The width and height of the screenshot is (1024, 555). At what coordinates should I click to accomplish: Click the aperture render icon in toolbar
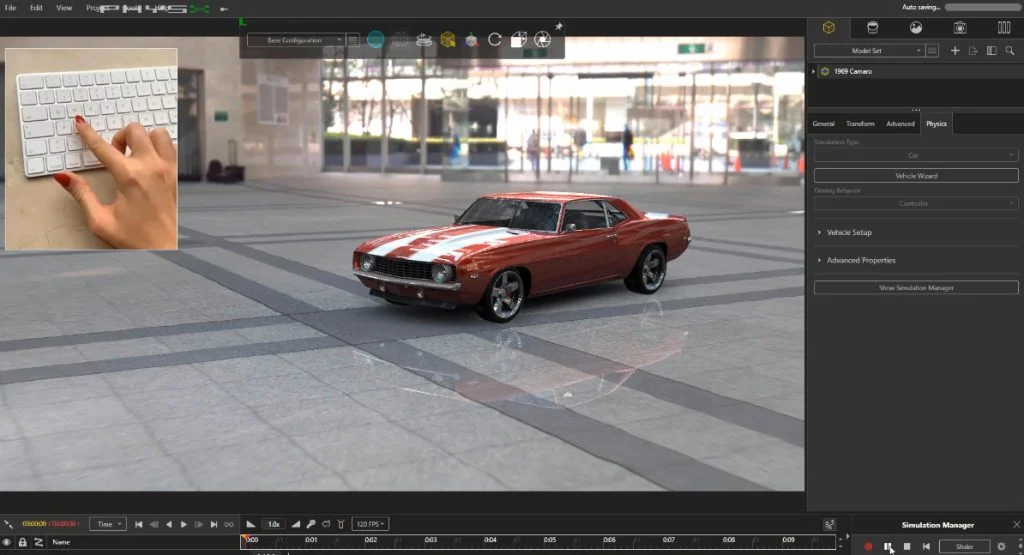coord(542,40)
